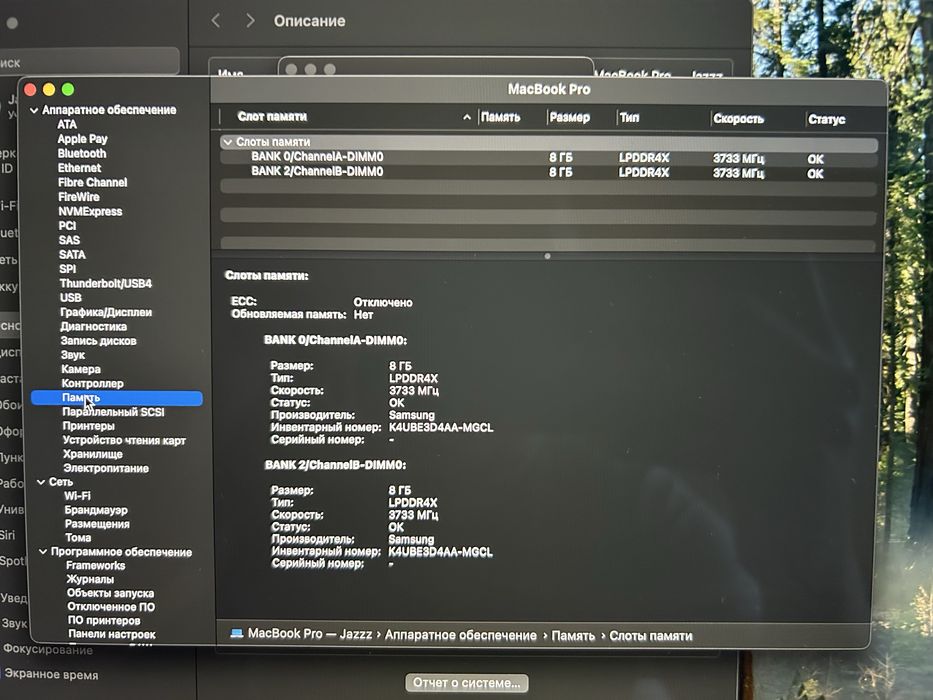Click MacBook Pro — Jazzz in path bar
The image size is (933, 700).
tap(310, 634)
